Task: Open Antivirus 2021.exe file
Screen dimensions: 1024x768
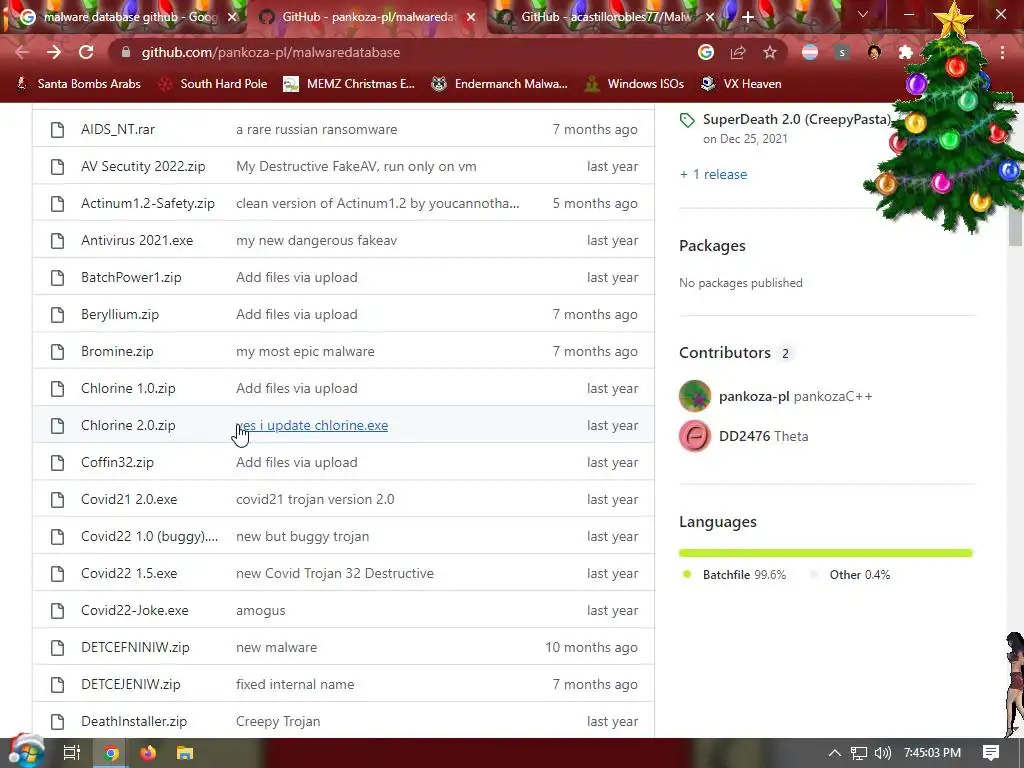Action: point(137,240)
